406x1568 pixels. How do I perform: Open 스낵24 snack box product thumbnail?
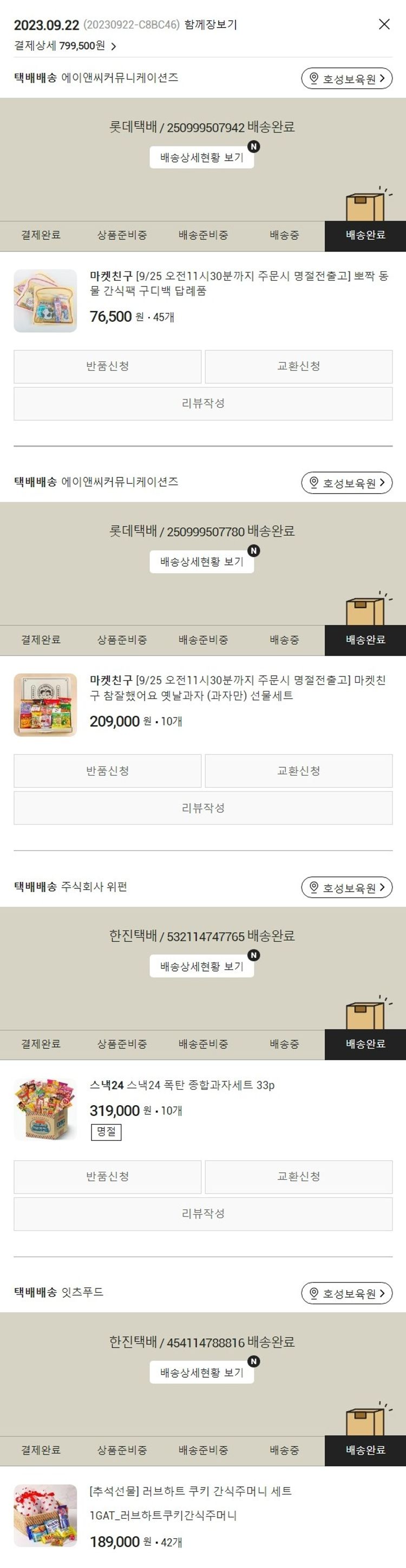[x=45, y=1109]
